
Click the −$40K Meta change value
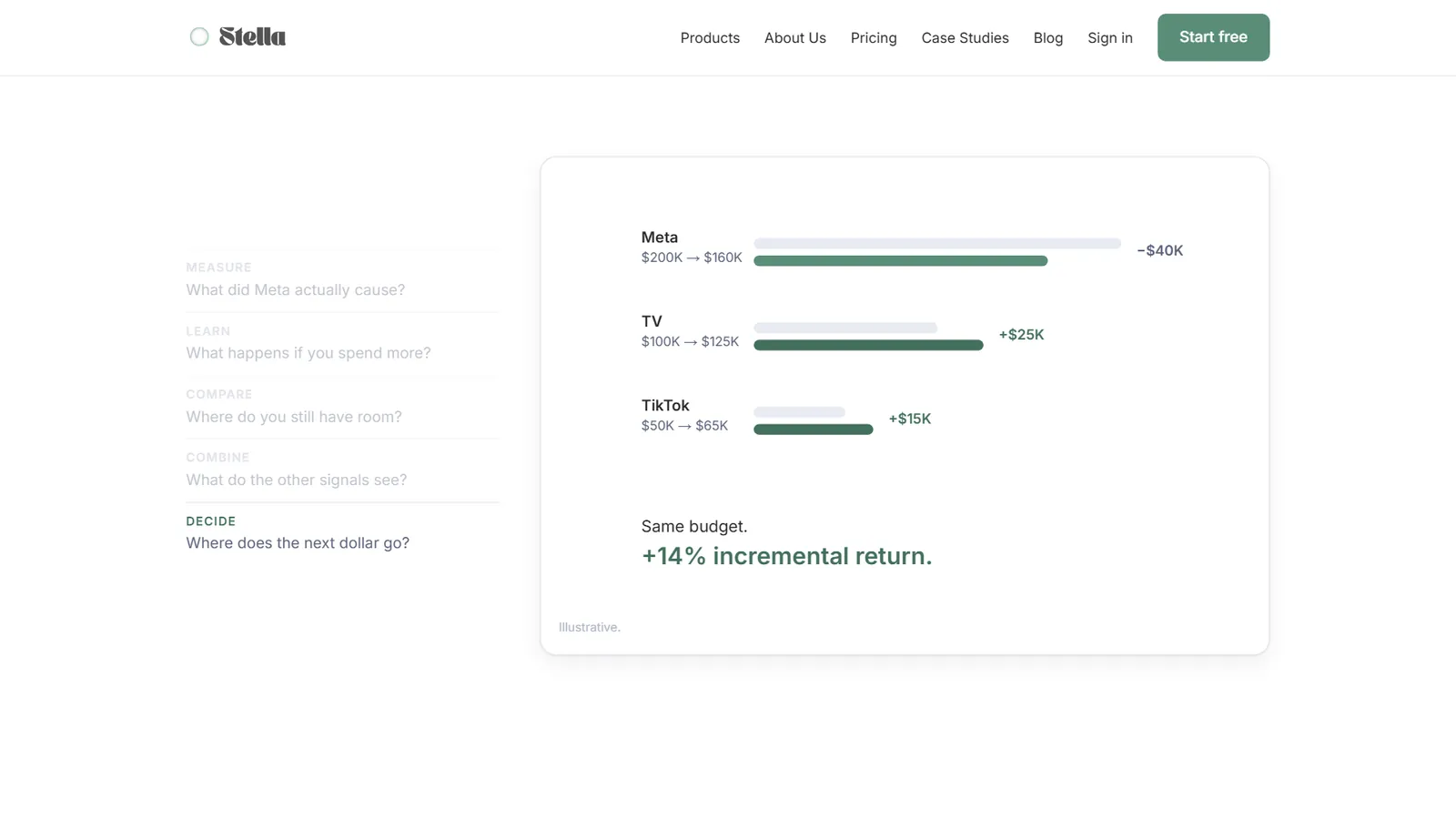tap(1160, 250)
